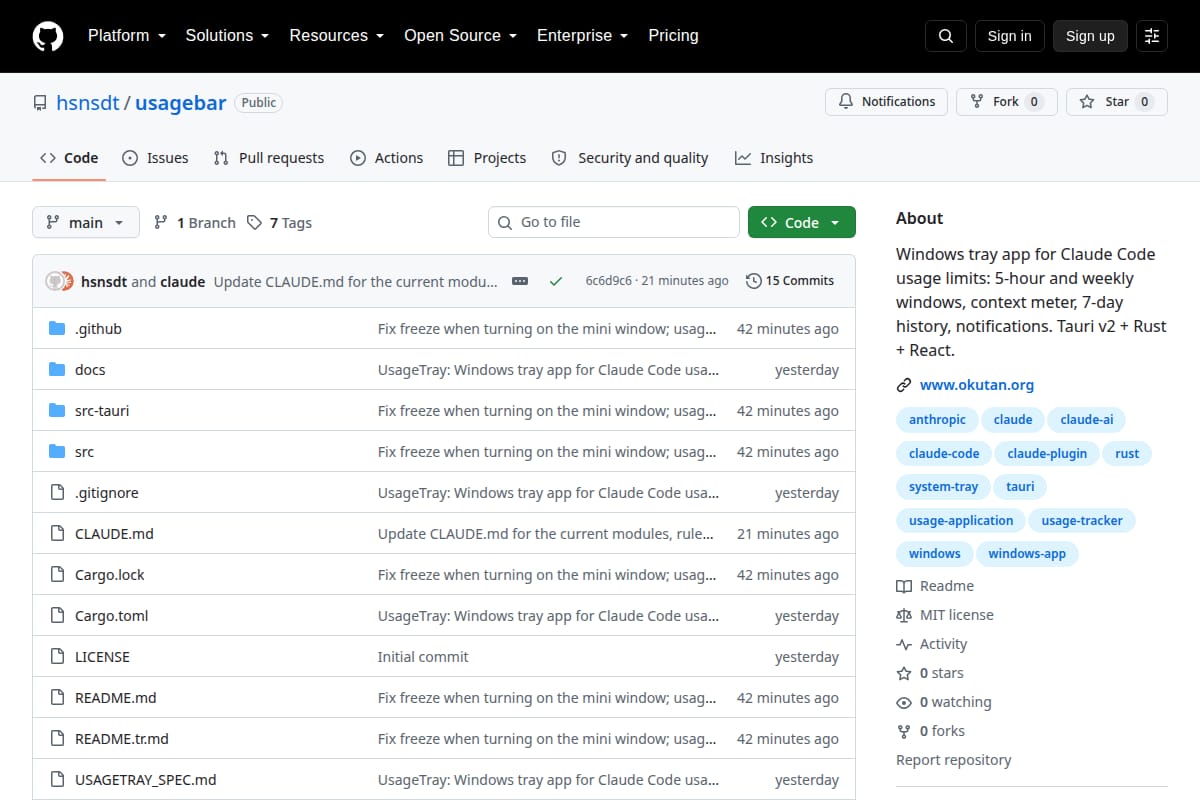The height and width of the screenshot is (800, 1200).
Task: View the green checkmark commit status
Action: (x=556, y=281)
